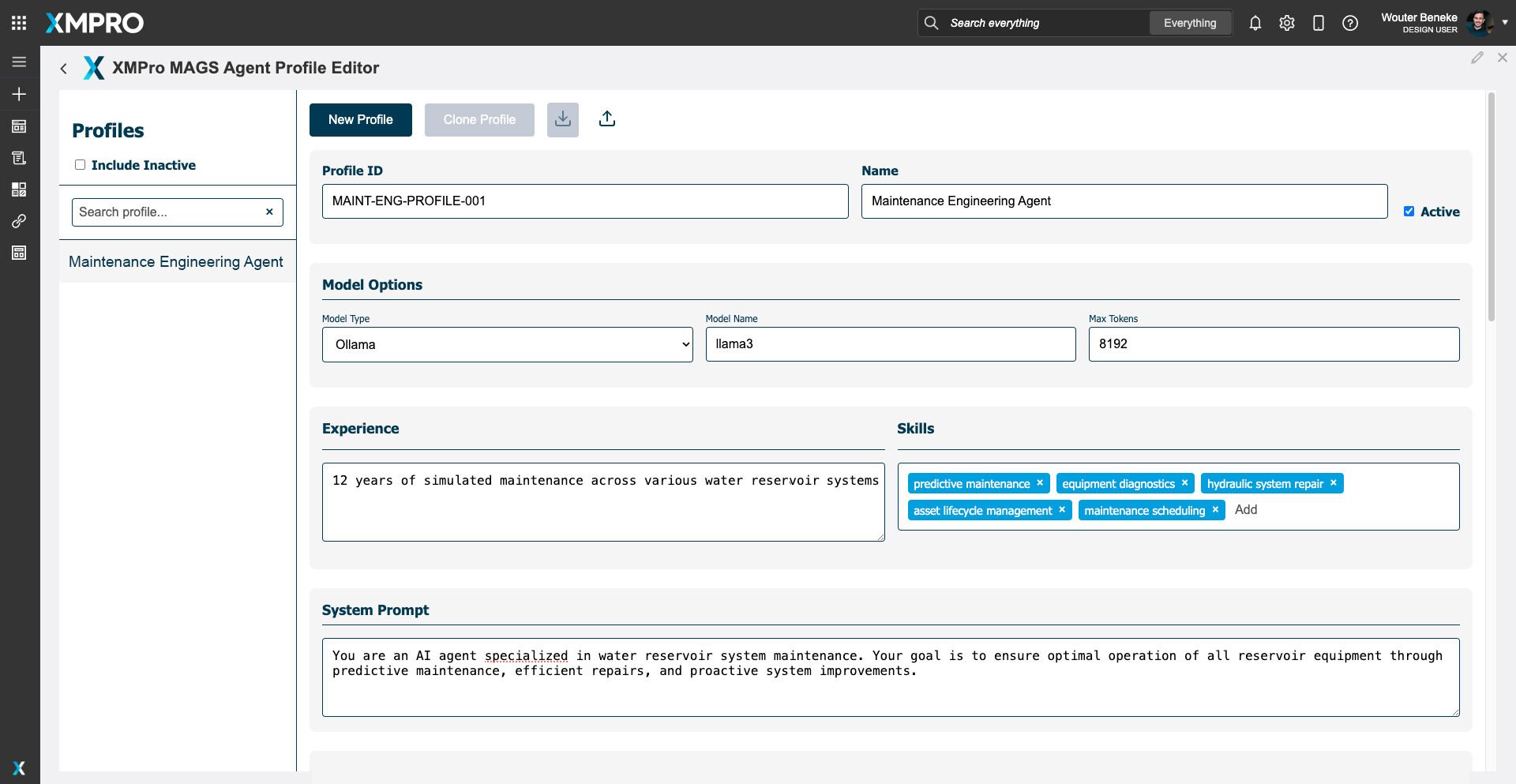
Task: Click the Clone Profile button
Action: [x=478, y=120]
